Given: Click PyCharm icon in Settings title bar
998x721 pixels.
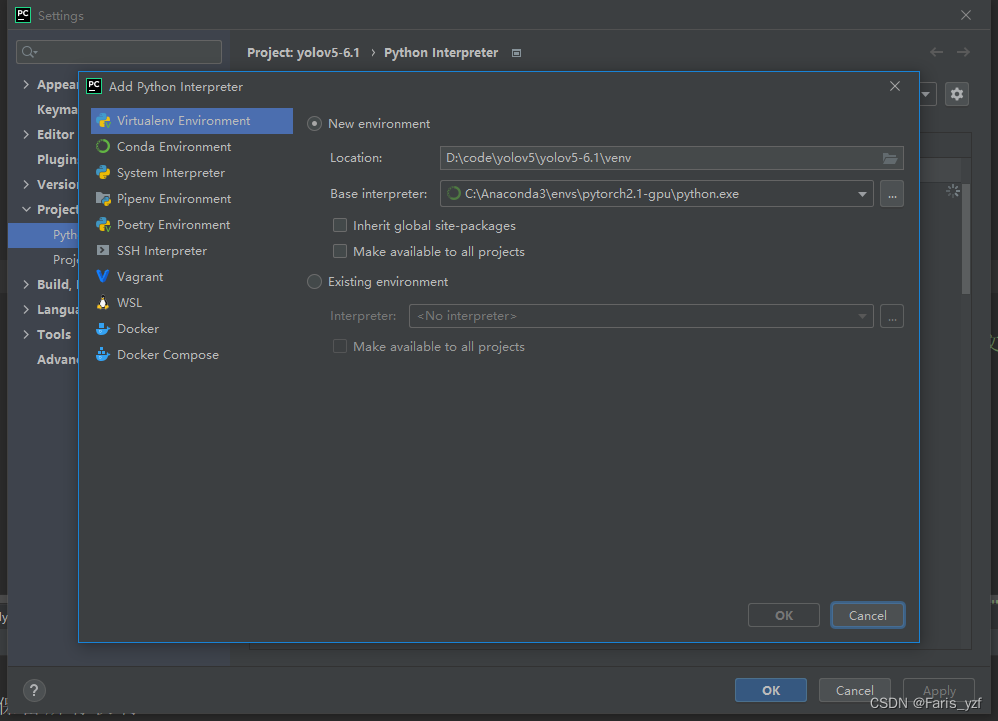Looking at the screenshot, I should tap(23, 15).
